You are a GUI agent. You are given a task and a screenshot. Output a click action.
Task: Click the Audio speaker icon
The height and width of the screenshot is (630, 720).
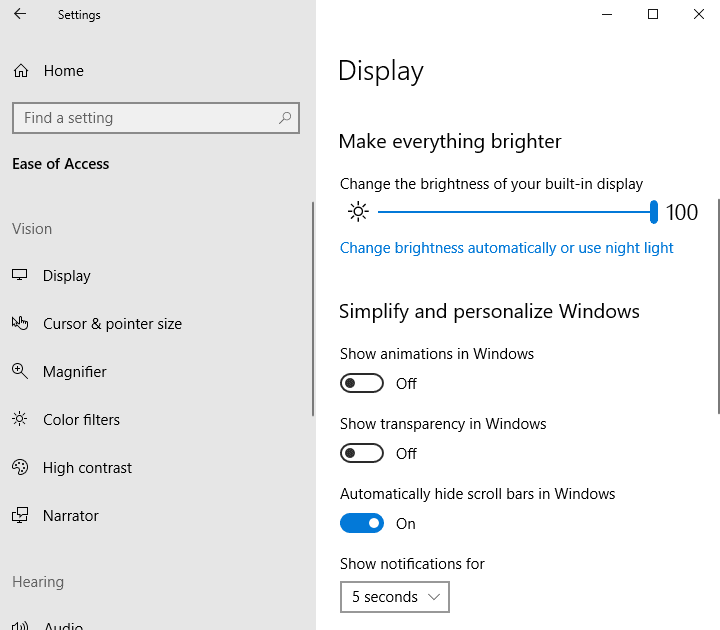tap(20, 625)
